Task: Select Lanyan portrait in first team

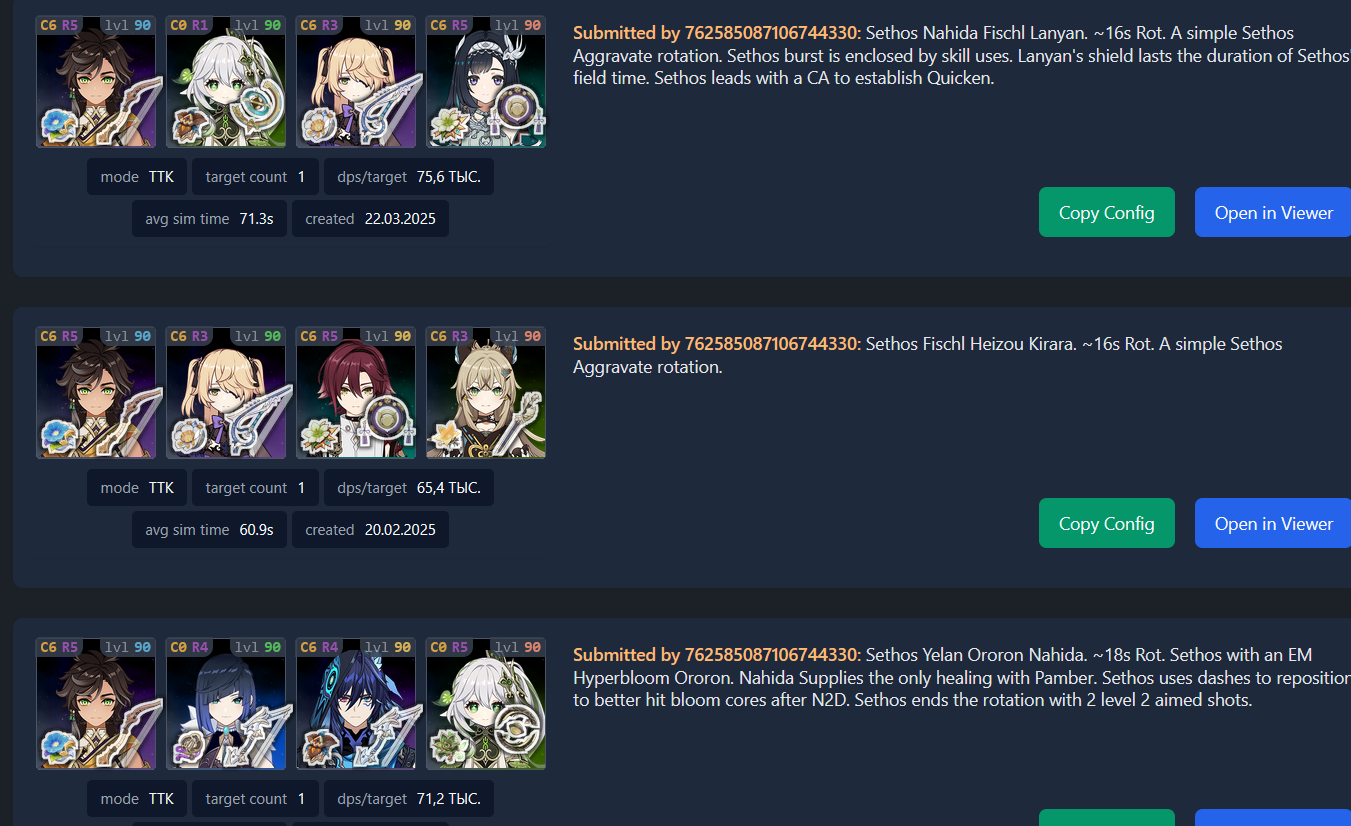Action: pyautogui.click(x=486, y=82)
